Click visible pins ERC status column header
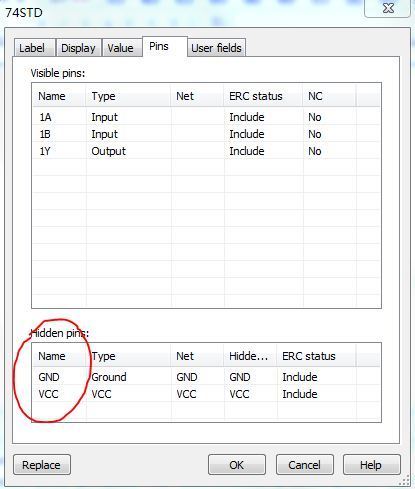This screenshot has height=489, width=415. [263, 96]
